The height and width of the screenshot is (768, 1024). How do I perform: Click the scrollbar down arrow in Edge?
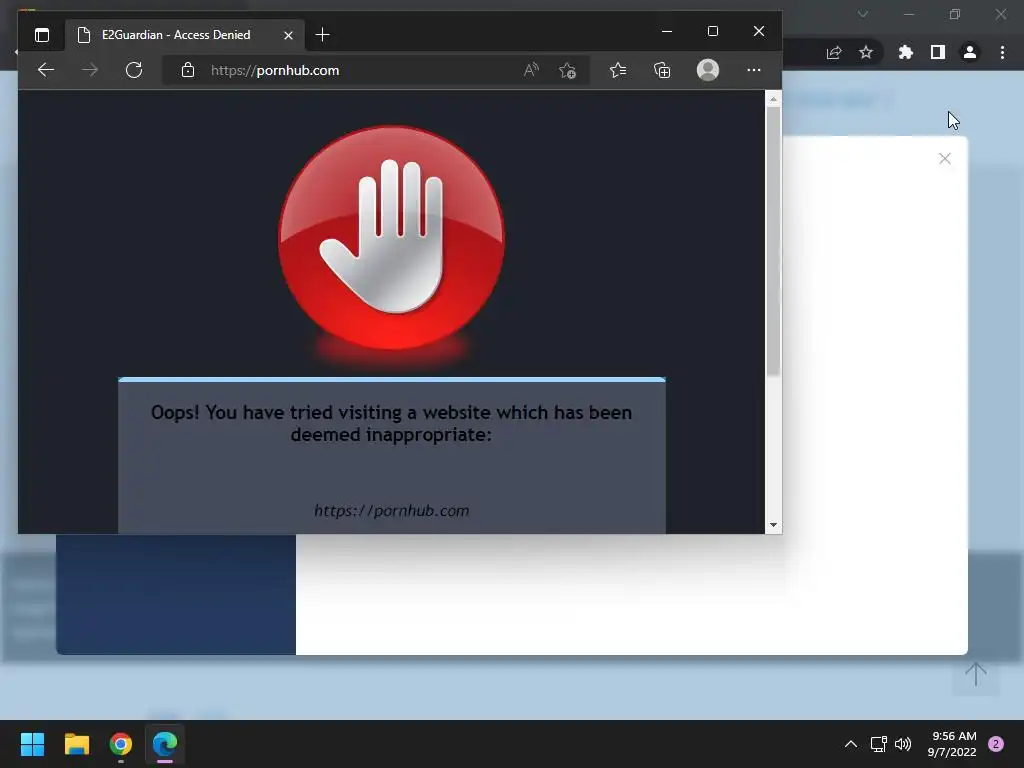773,525
